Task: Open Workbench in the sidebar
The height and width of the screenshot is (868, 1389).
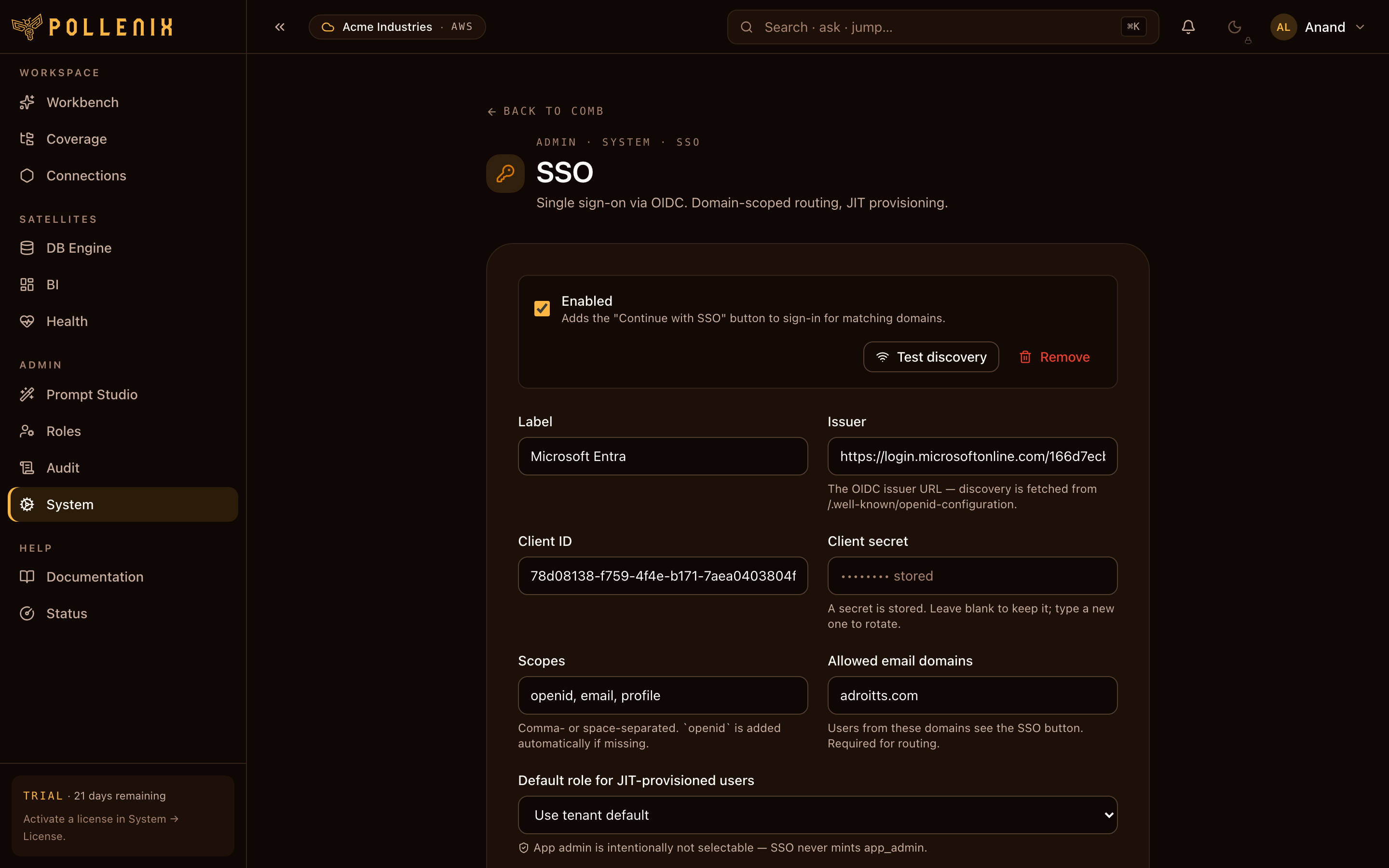Action: pyautogui.click(x=123, y=102)
